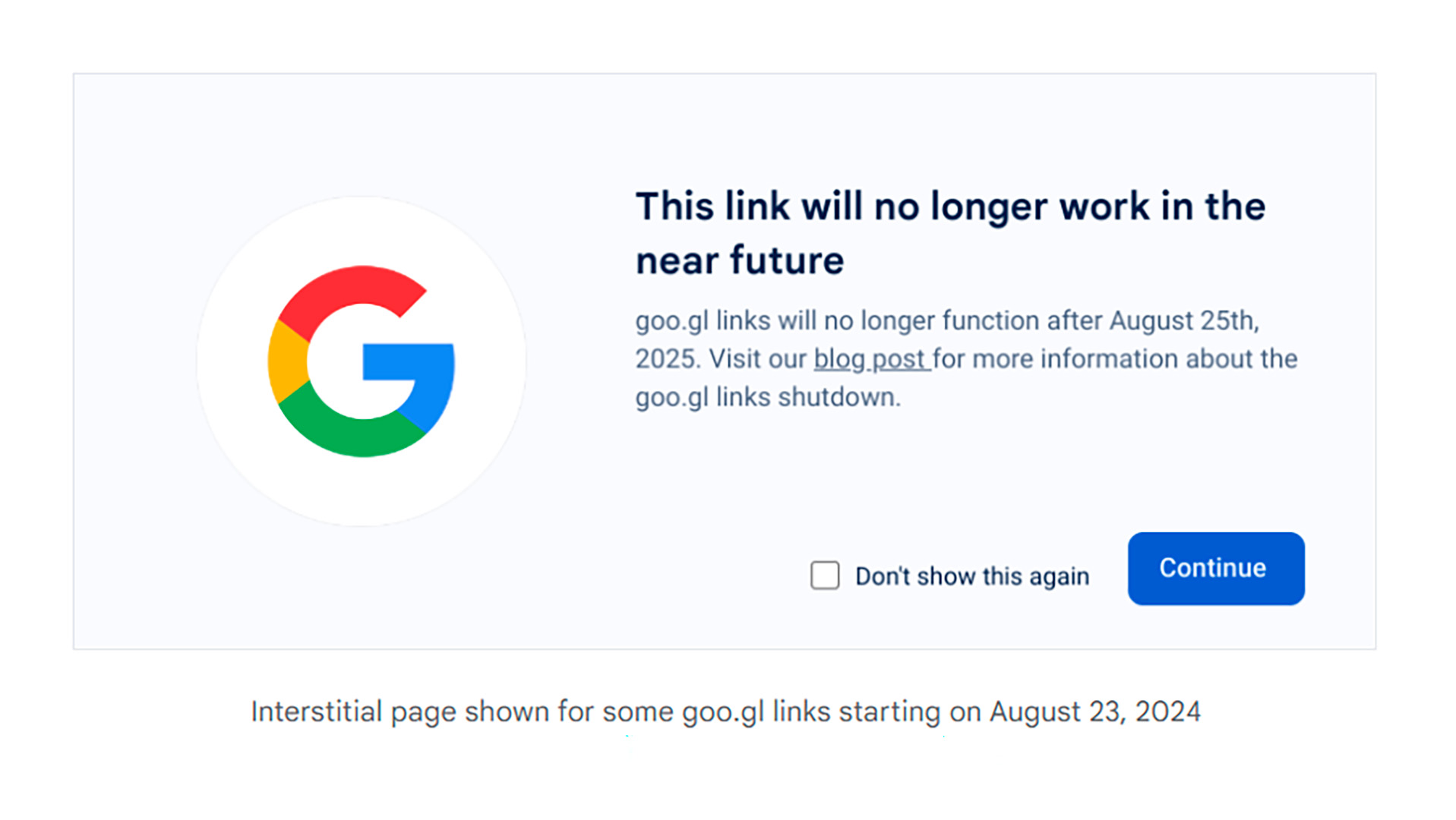Tick the Don't show this again checkbox

click(x=824, y=576)
